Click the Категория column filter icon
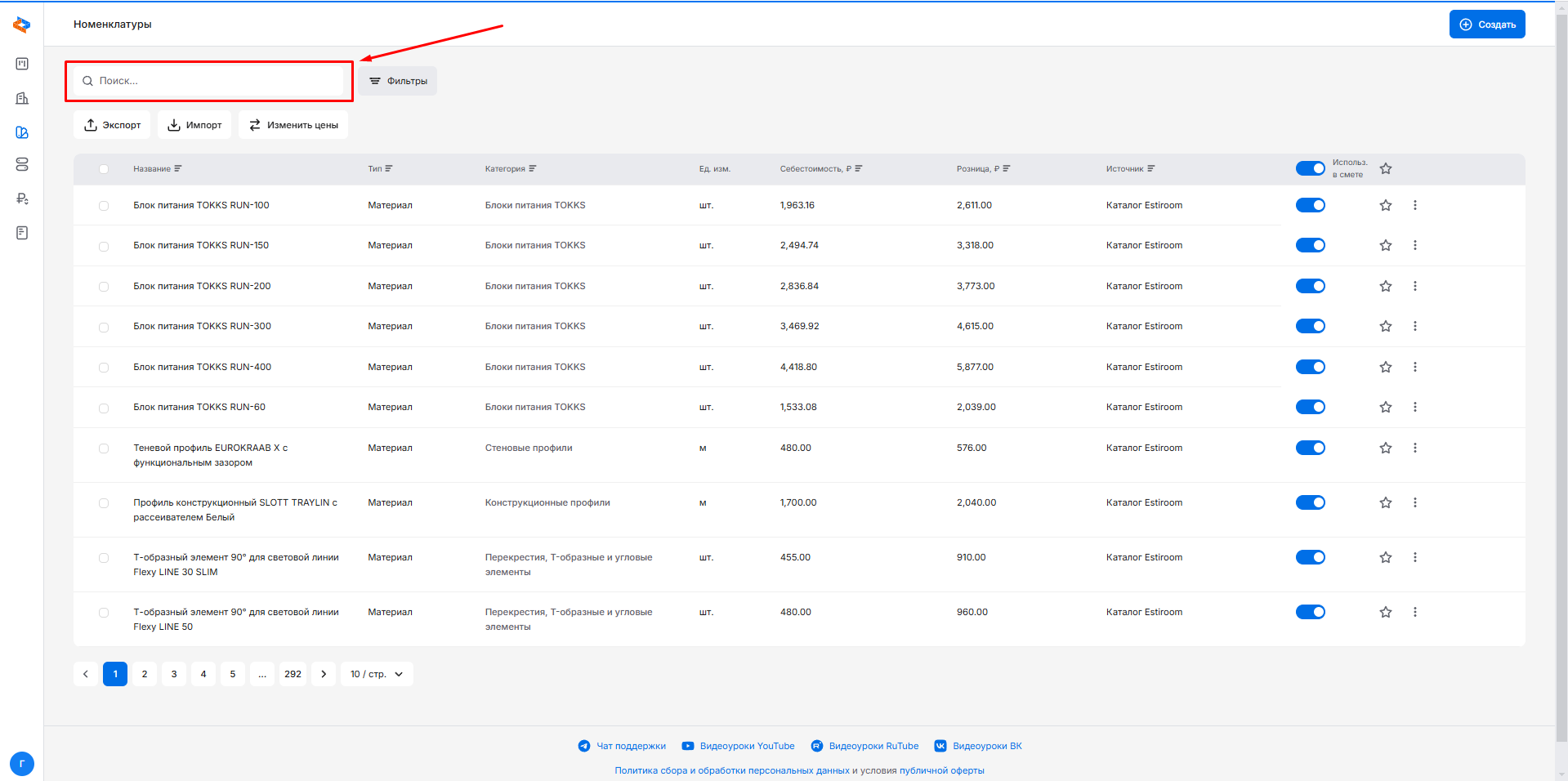 click(533, 169)
